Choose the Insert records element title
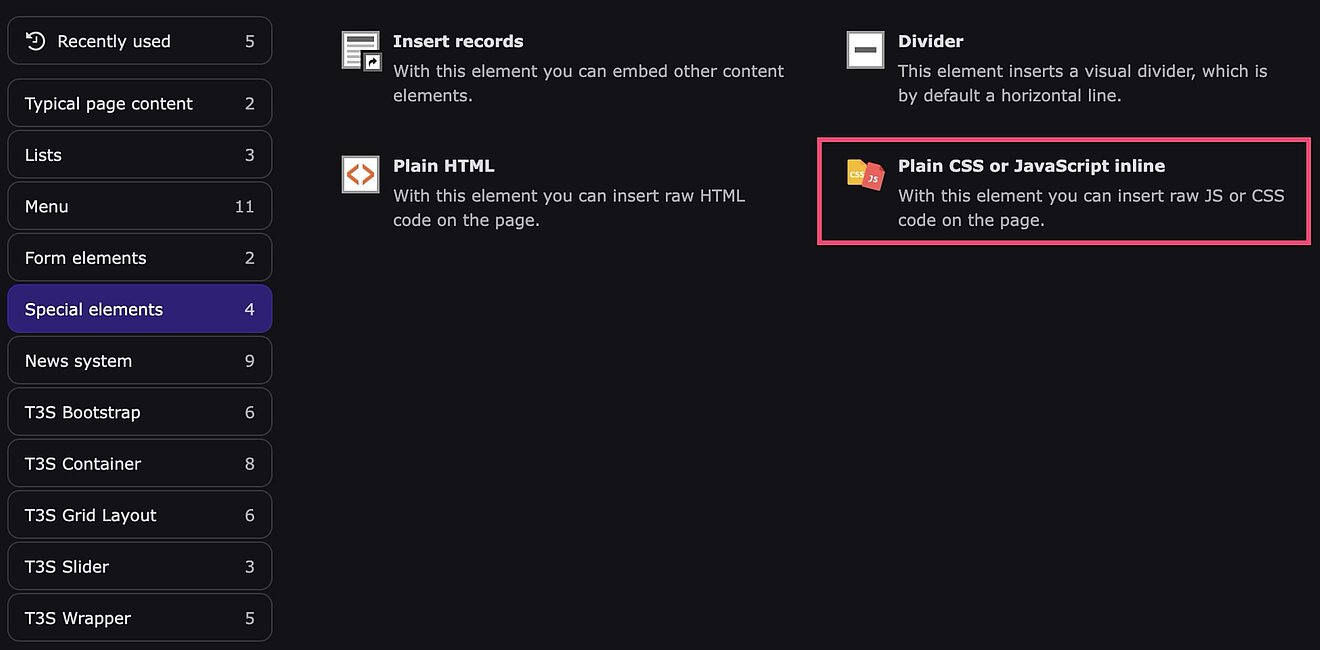This screenshot has width=1320, height=650. click(x=458, y=42)
